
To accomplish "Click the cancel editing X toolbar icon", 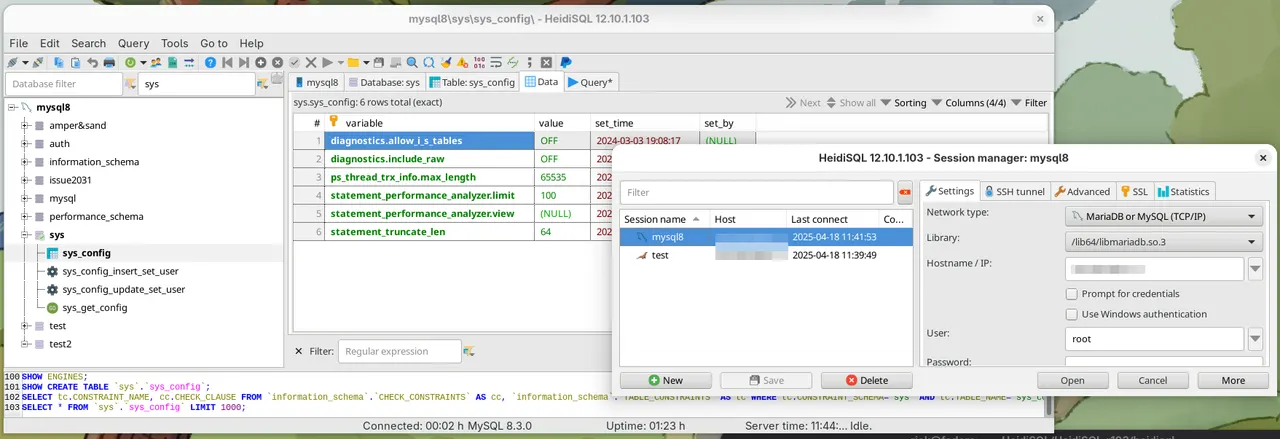I will point(311,62).
